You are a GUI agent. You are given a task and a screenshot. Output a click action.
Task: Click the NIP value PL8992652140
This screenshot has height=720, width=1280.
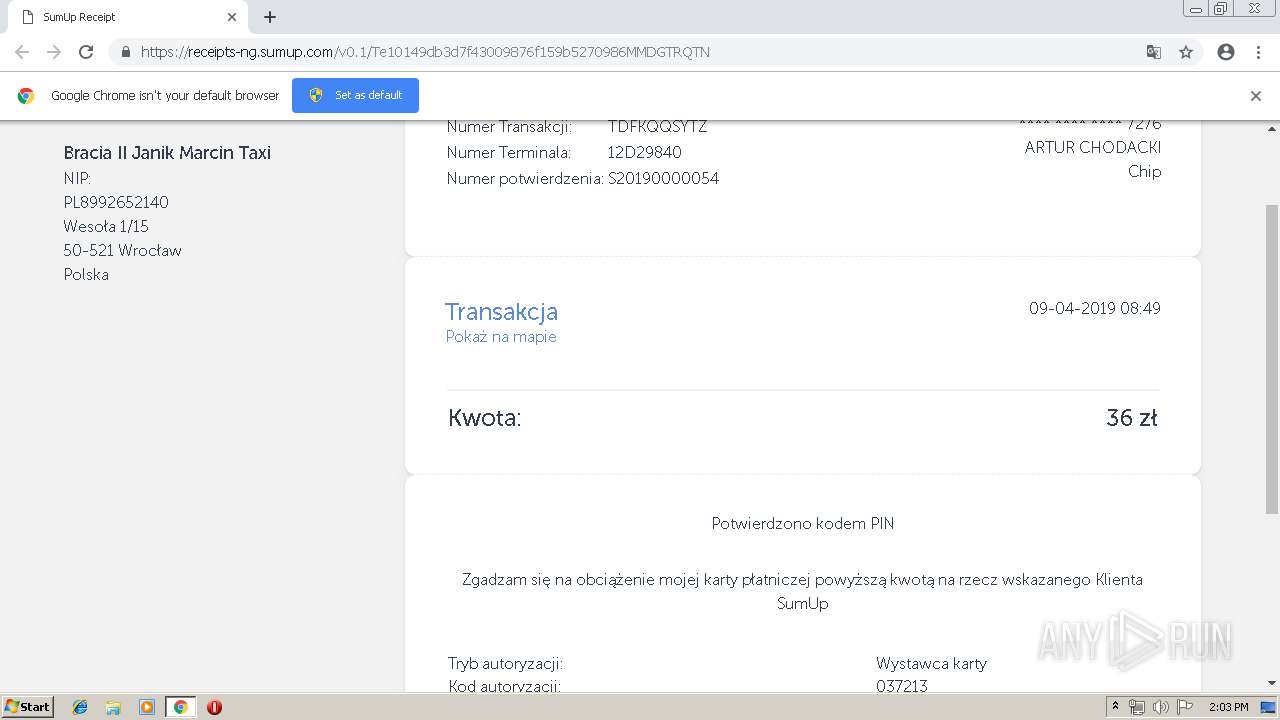116,203
